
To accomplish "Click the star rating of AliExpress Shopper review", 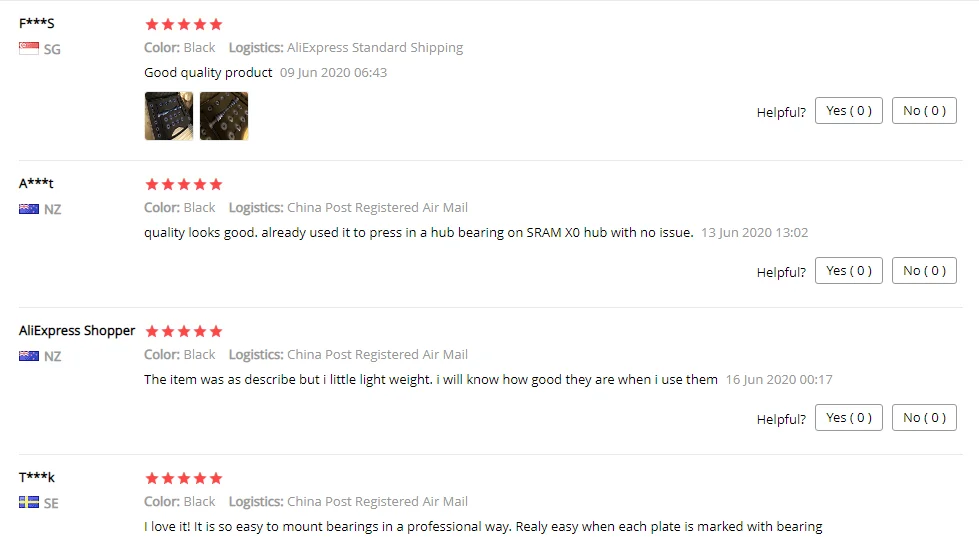I will (x=184, y=331).
